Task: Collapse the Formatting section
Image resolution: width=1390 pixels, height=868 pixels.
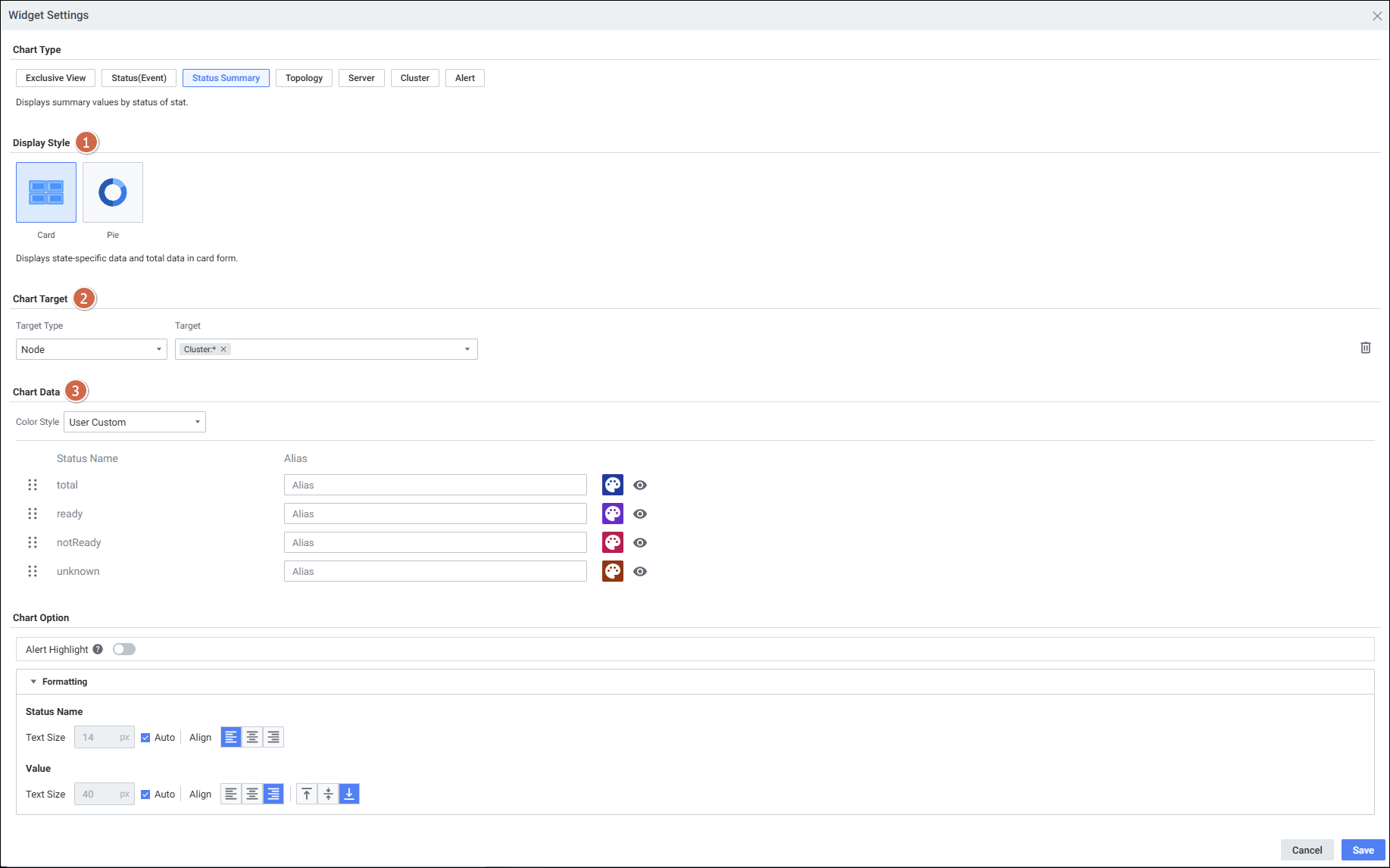Action: tap(33, 682)
